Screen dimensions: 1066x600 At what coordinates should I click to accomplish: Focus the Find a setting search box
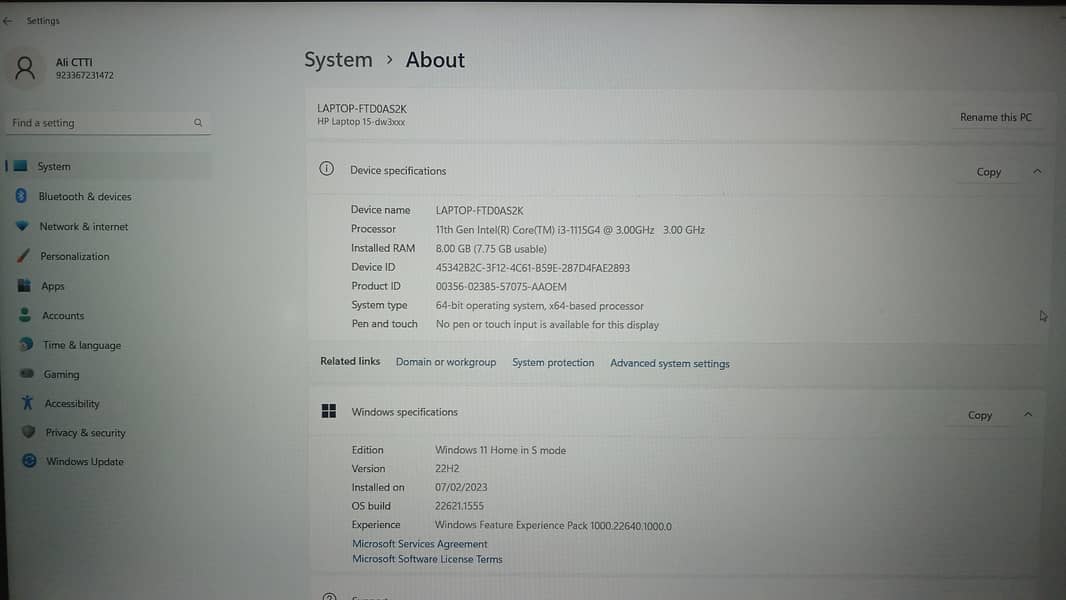coord(100,123)
